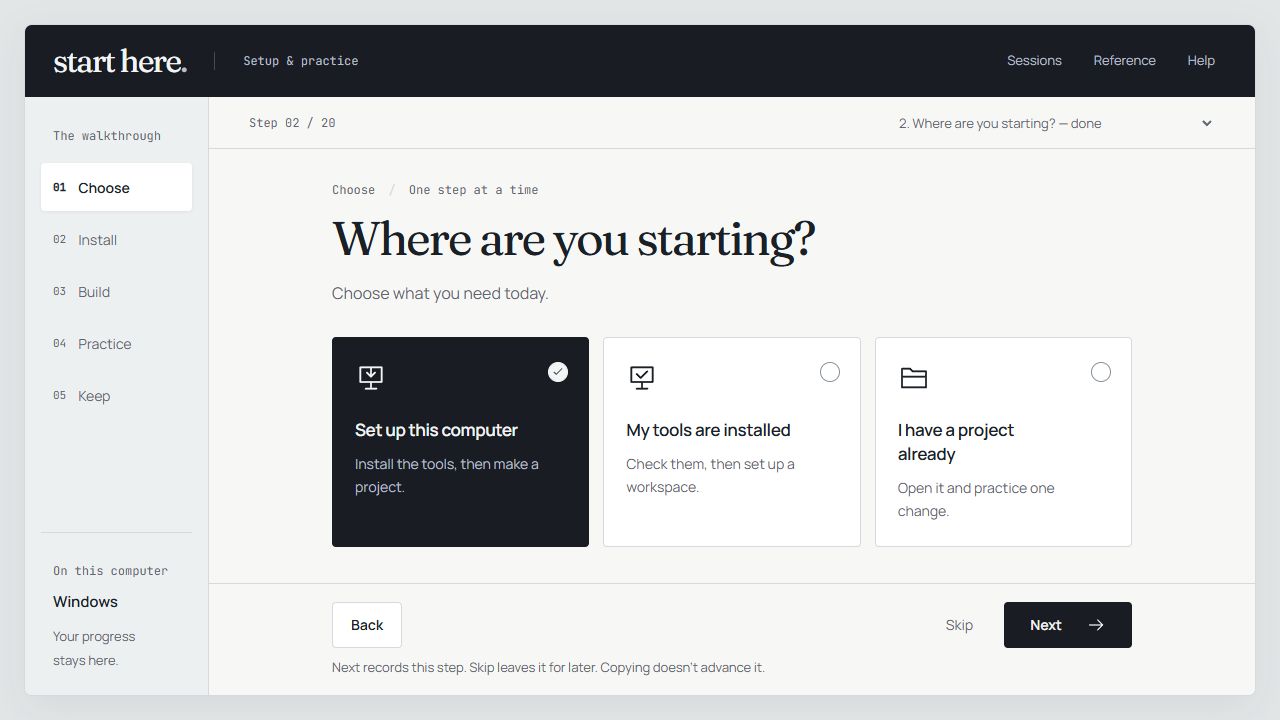1280x720 pixels.
Task: Skip this step for later
Action: click(959, 625)
